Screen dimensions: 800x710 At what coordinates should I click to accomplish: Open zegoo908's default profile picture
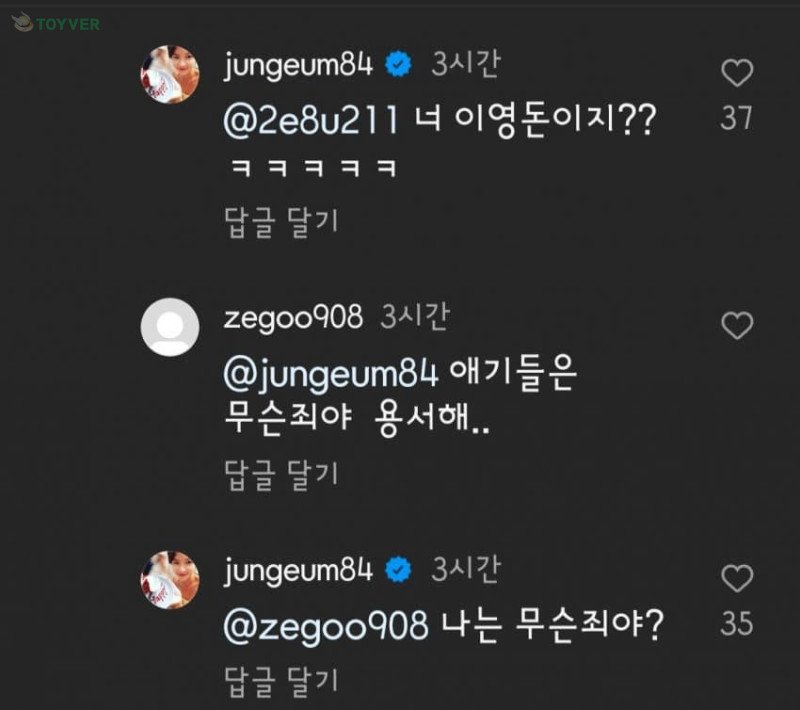[170, 327]
